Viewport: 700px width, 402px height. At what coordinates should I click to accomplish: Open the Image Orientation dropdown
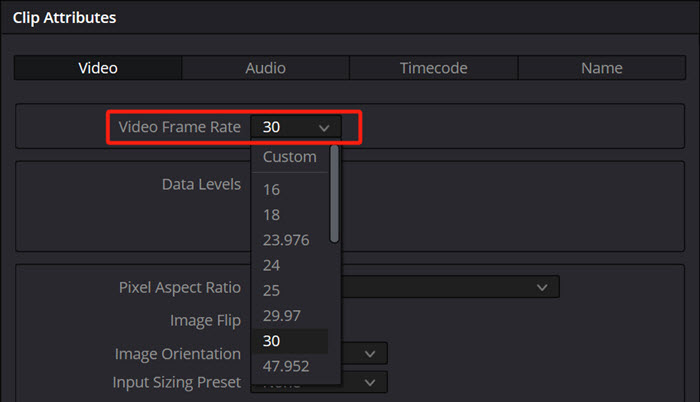point(364,354)
